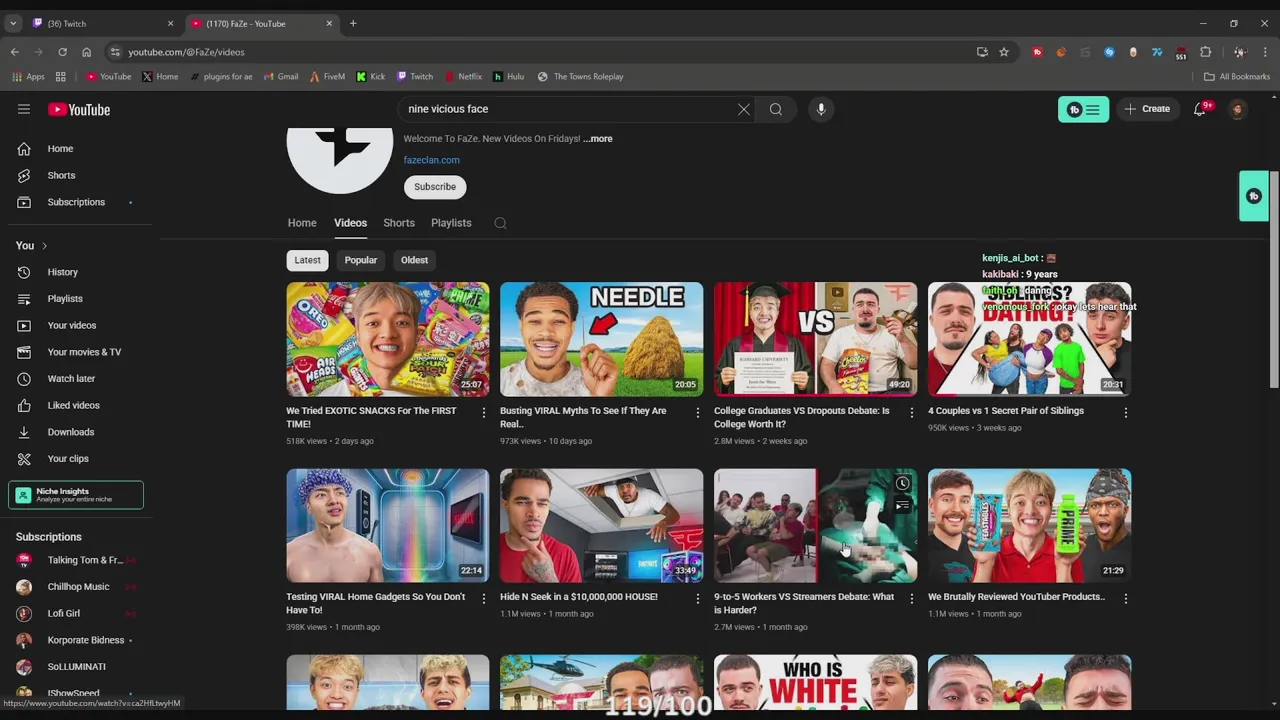Open the channel Shorts tab
Viewport: 1280px width, 720px height.
click(399, 223)
